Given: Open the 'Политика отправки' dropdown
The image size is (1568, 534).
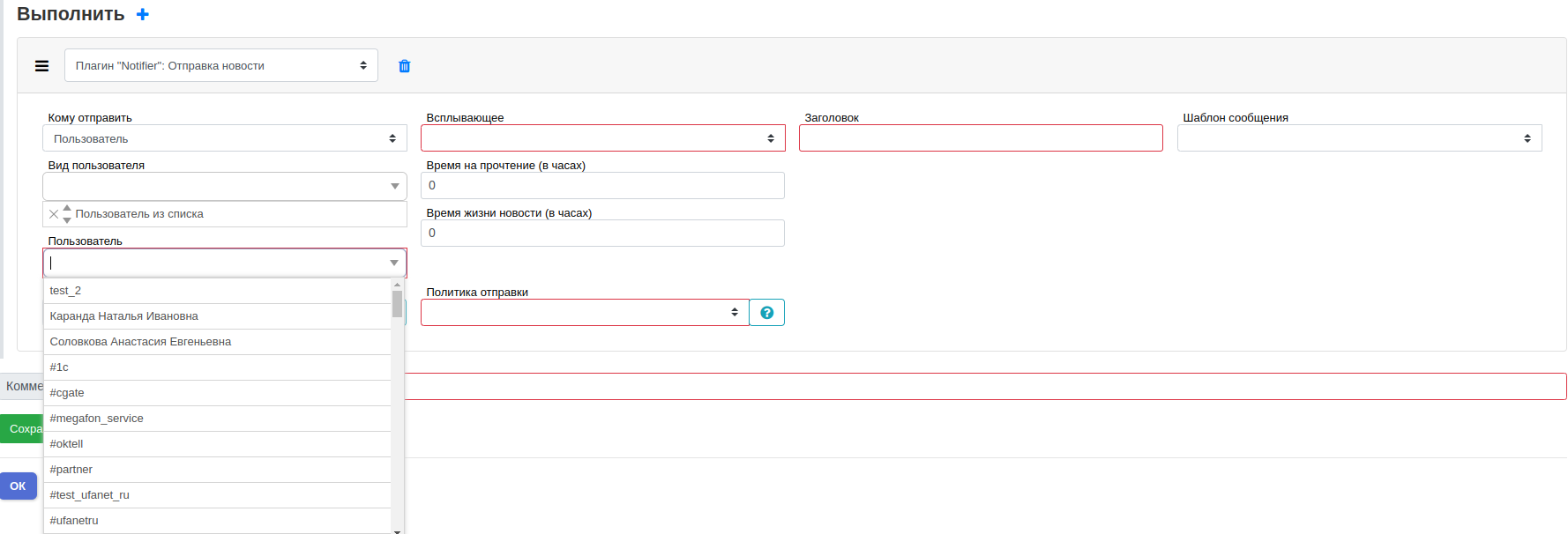Looking at the screenshot, I should coord(586,313).
